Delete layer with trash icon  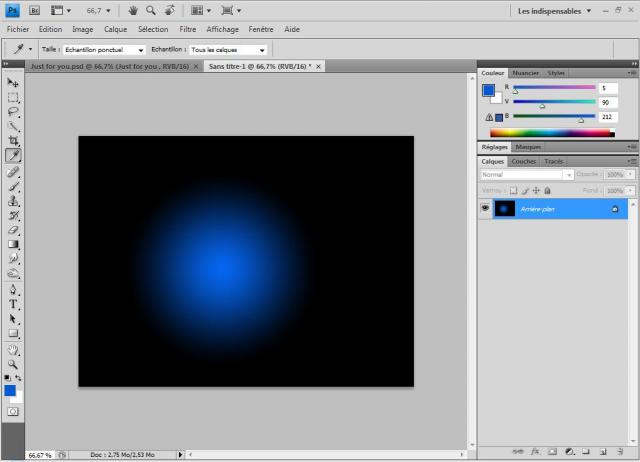point(620,451)
